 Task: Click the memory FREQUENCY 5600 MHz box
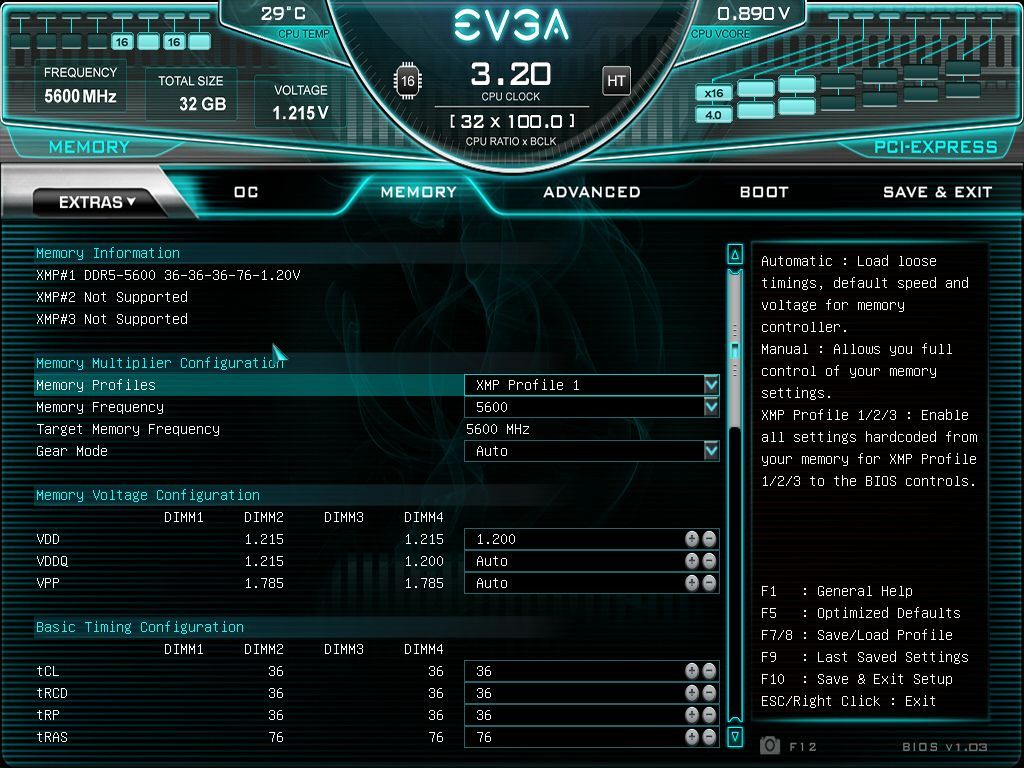[x=80, y=86]
